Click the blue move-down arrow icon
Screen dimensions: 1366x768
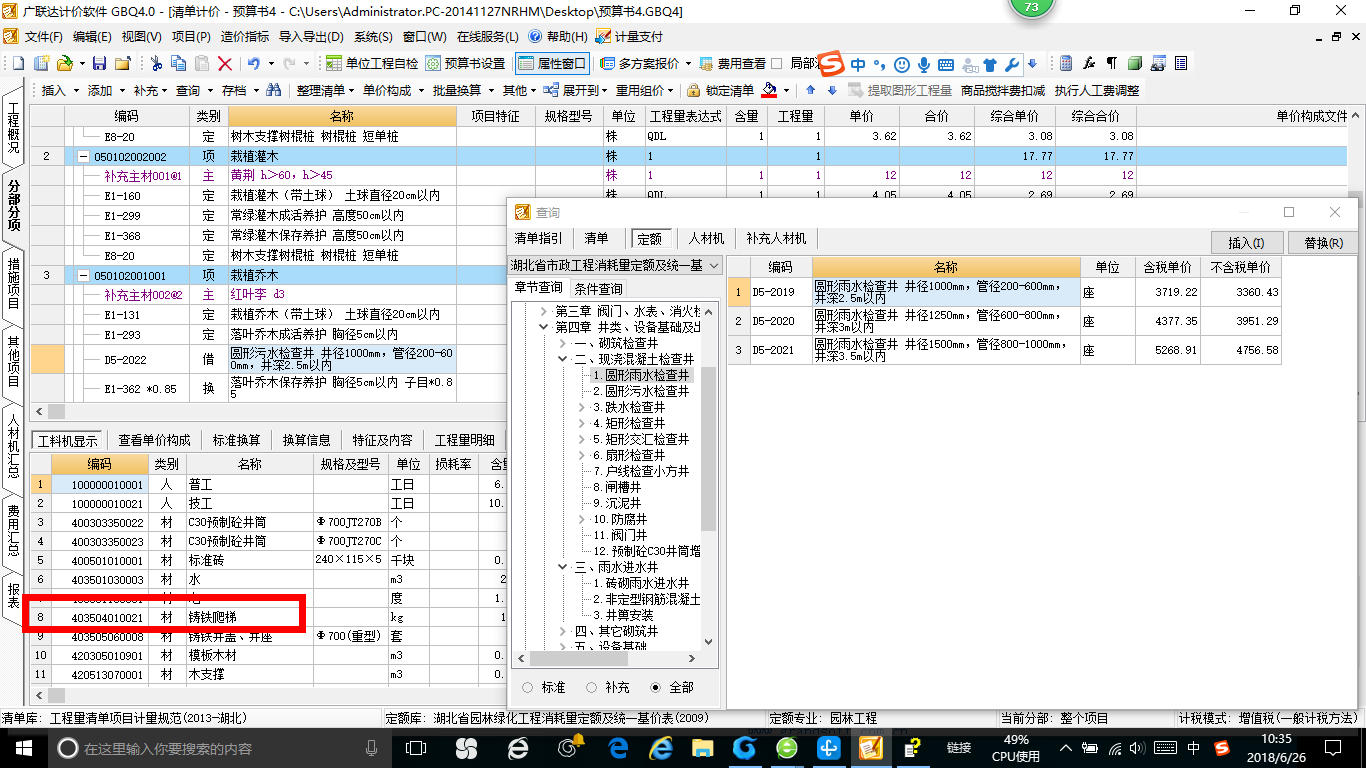pyautogui.click(x=832, y=90)
